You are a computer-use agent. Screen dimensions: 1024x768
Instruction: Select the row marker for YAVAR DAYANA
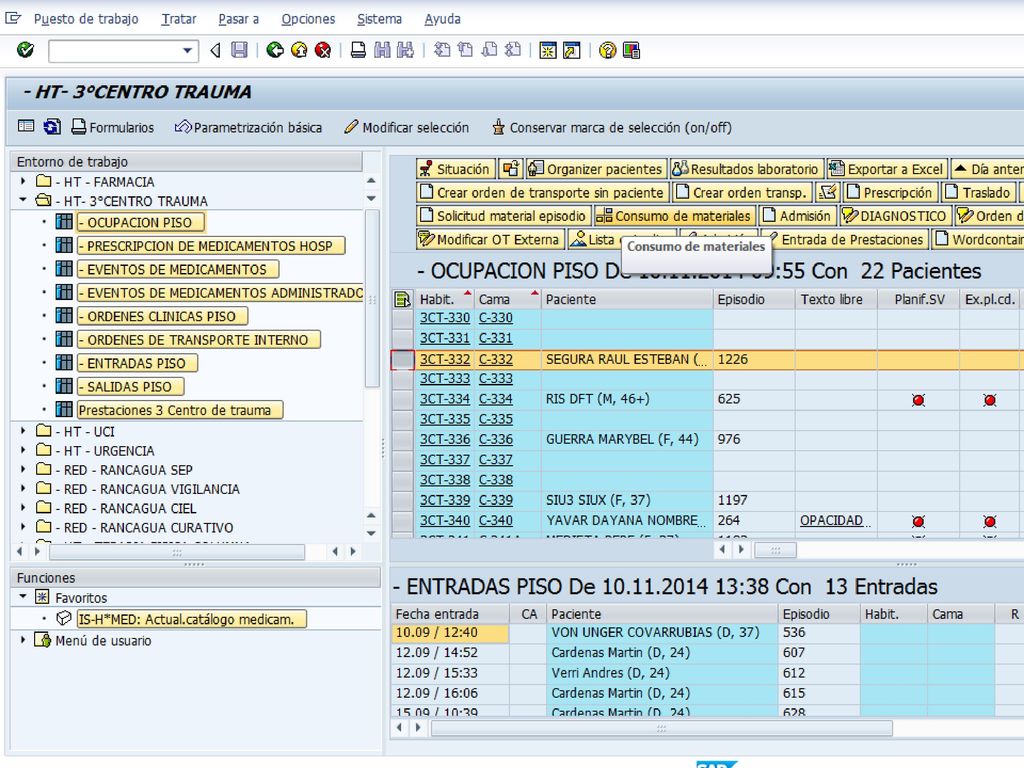click(x=402, y=520)
